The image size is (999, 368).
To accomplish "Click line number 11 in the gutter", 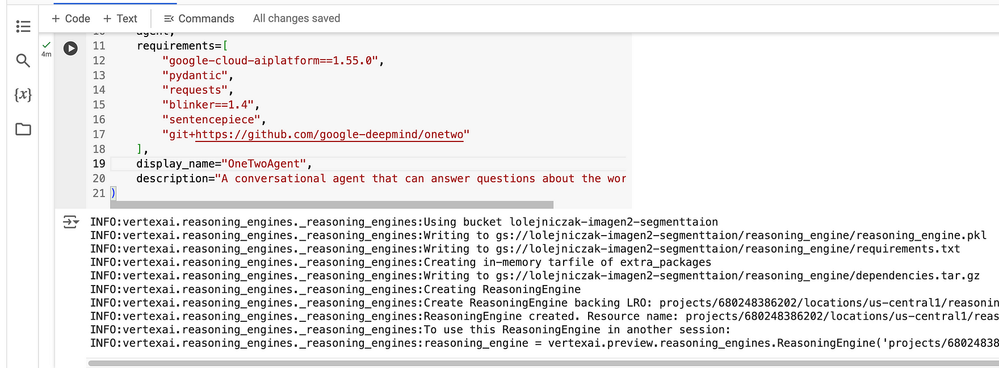I will pos(98,46).
